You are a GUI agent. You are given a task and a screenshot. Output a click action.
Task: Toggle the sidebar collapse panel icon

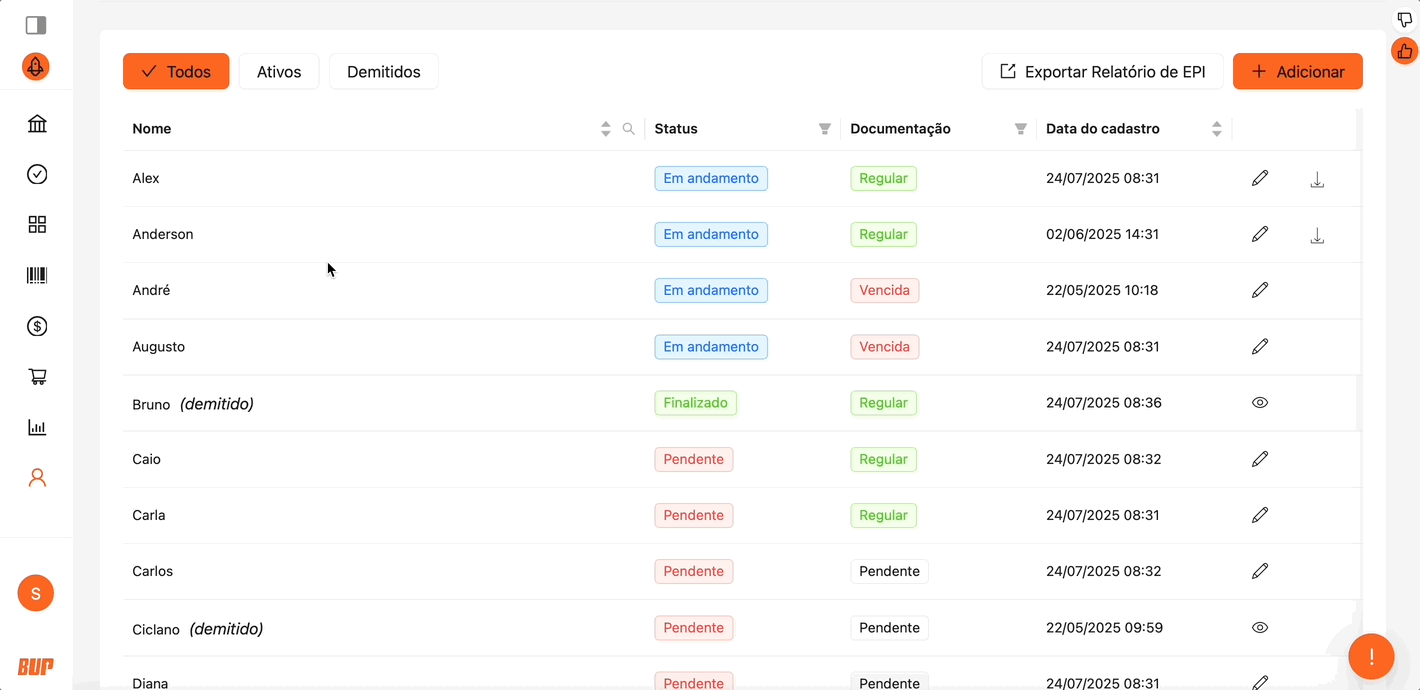[x=36, y=25]
